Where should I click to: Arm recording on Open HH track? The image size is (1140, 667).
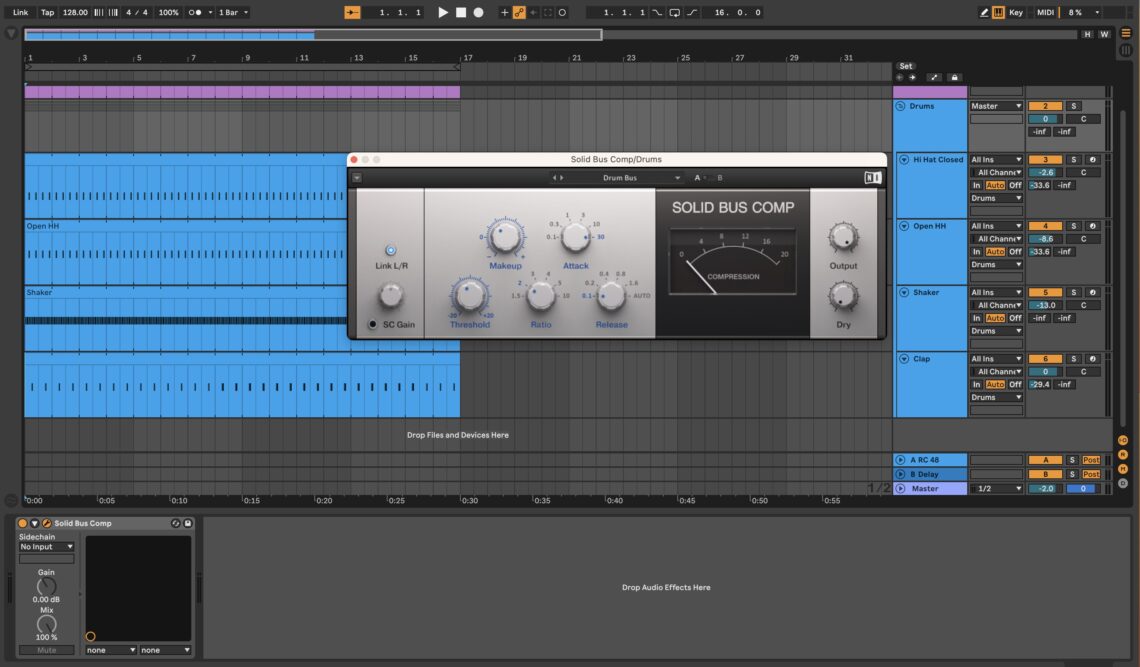[x=1092, y=226]
